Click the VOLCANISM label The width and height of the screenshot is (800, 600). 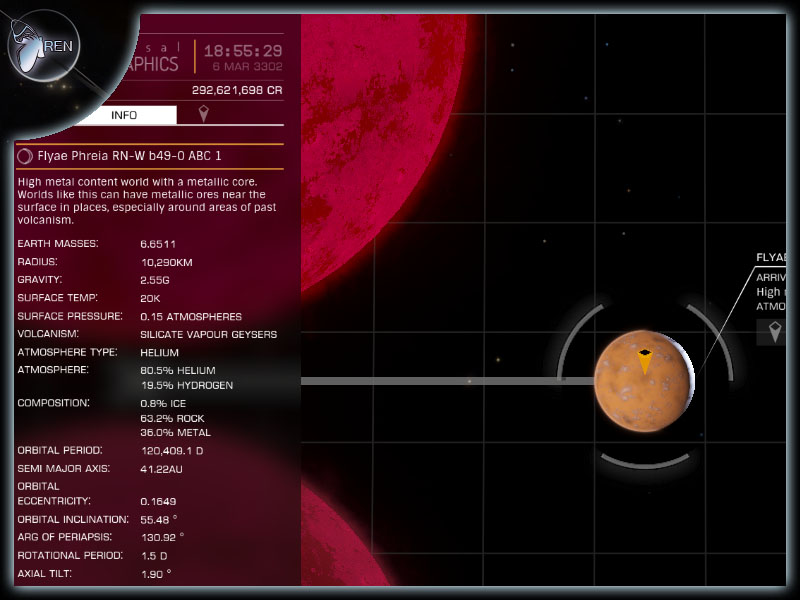(x=48, y=334)
